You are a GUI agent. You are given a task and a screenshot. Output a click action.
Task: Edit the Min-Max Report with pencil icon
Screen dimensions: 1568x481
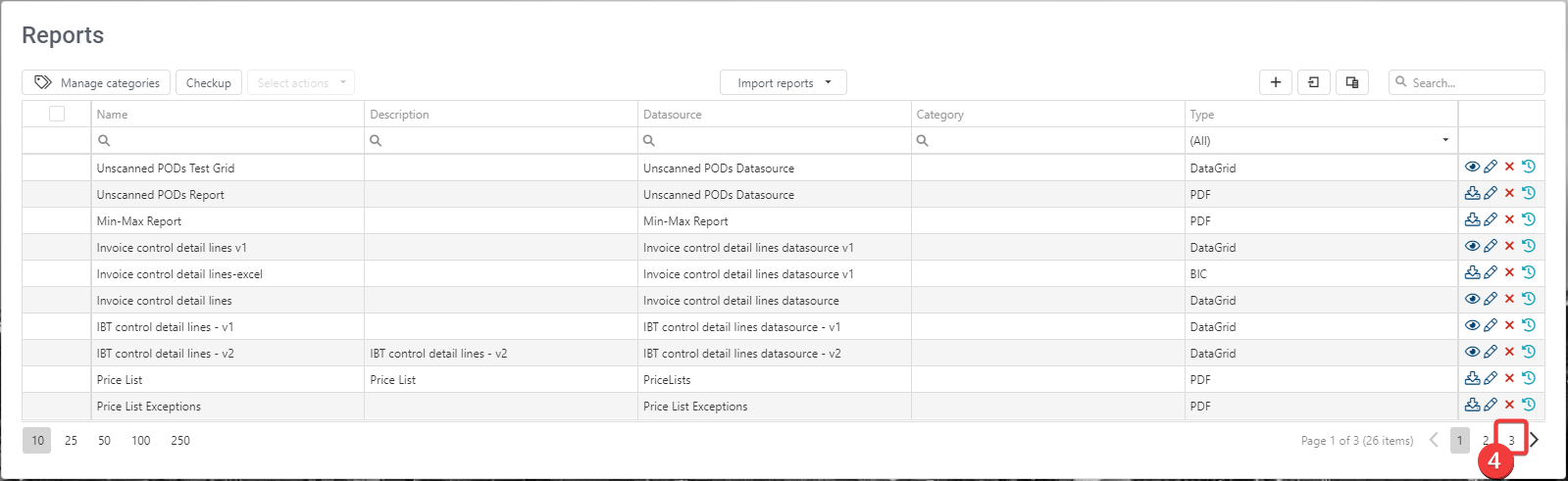click(1491, 220)
